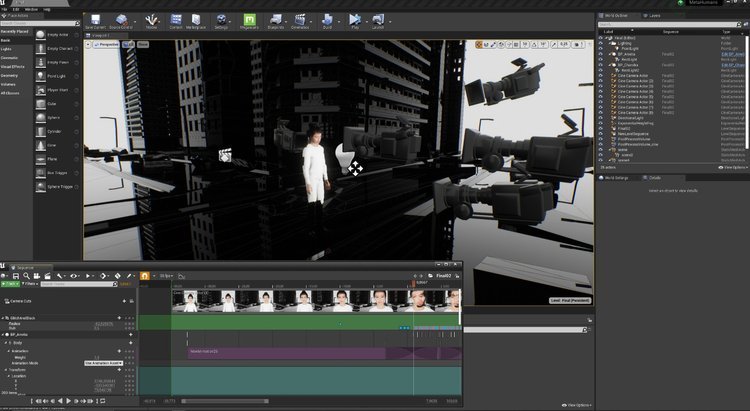750x411 pixels.
Task: Open the Blueprints toolbar icon
Action: pyautogui.click(x=276, y=19)
